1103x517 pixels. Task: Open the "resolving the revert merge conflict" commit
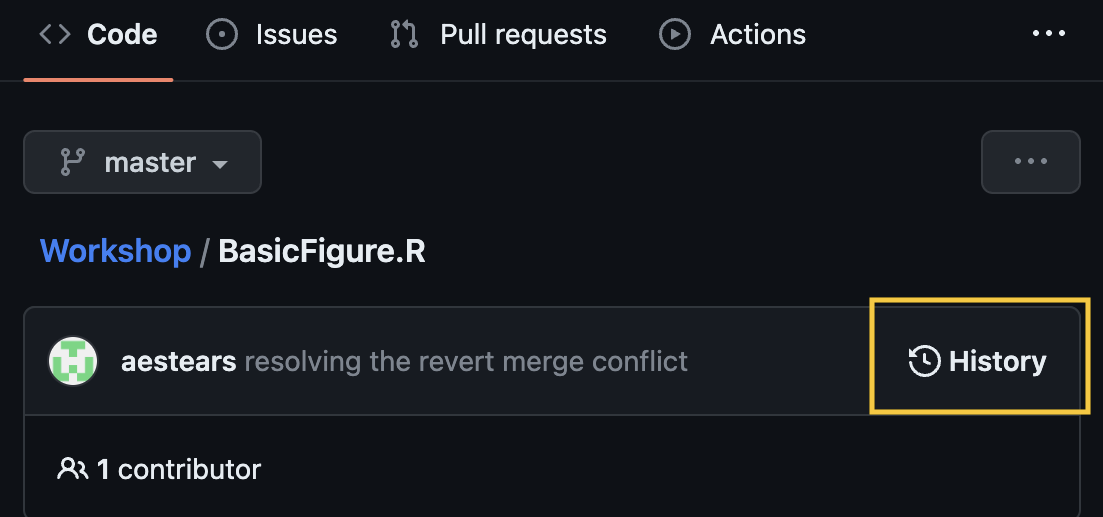(466, 361)
